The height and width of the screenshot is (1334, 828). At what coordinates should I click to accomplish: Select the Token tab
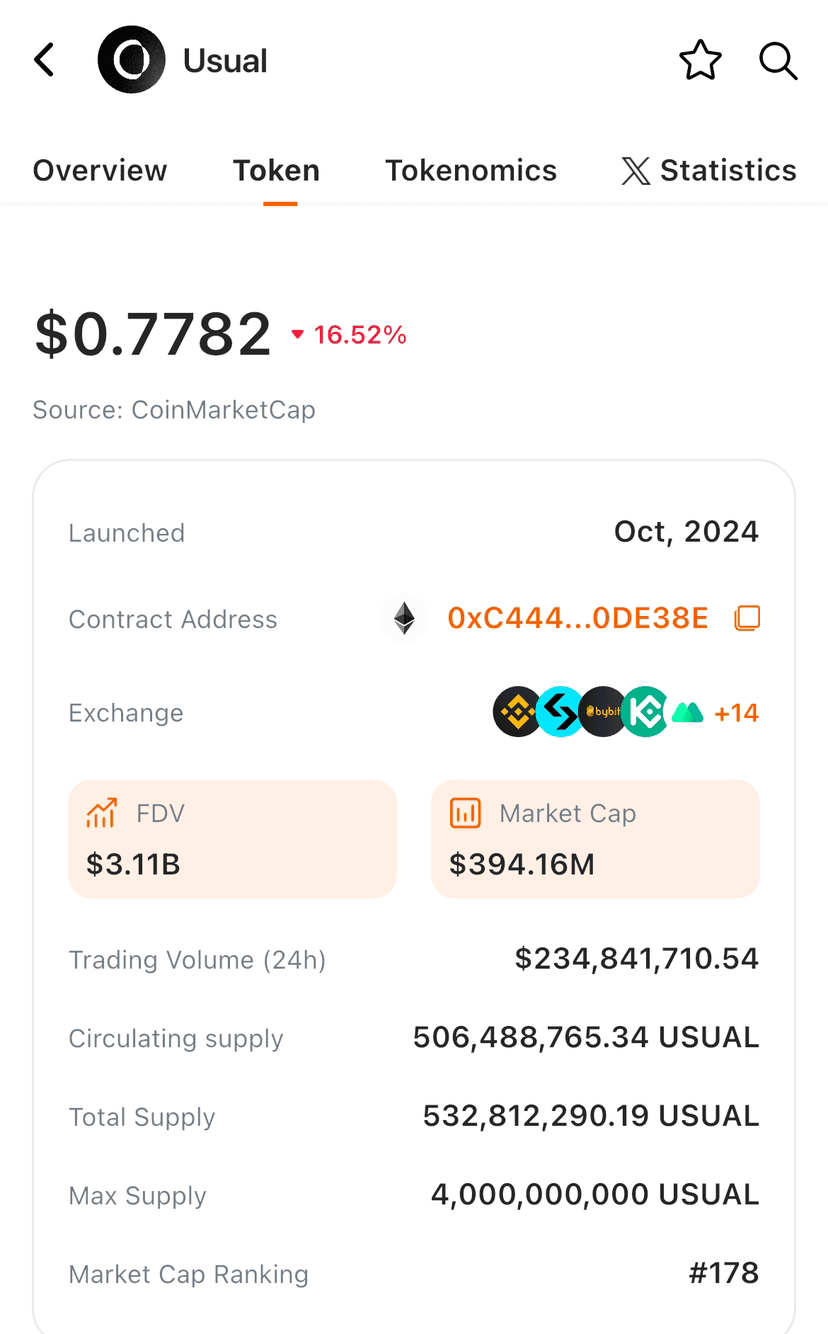[x=276, y=170]
